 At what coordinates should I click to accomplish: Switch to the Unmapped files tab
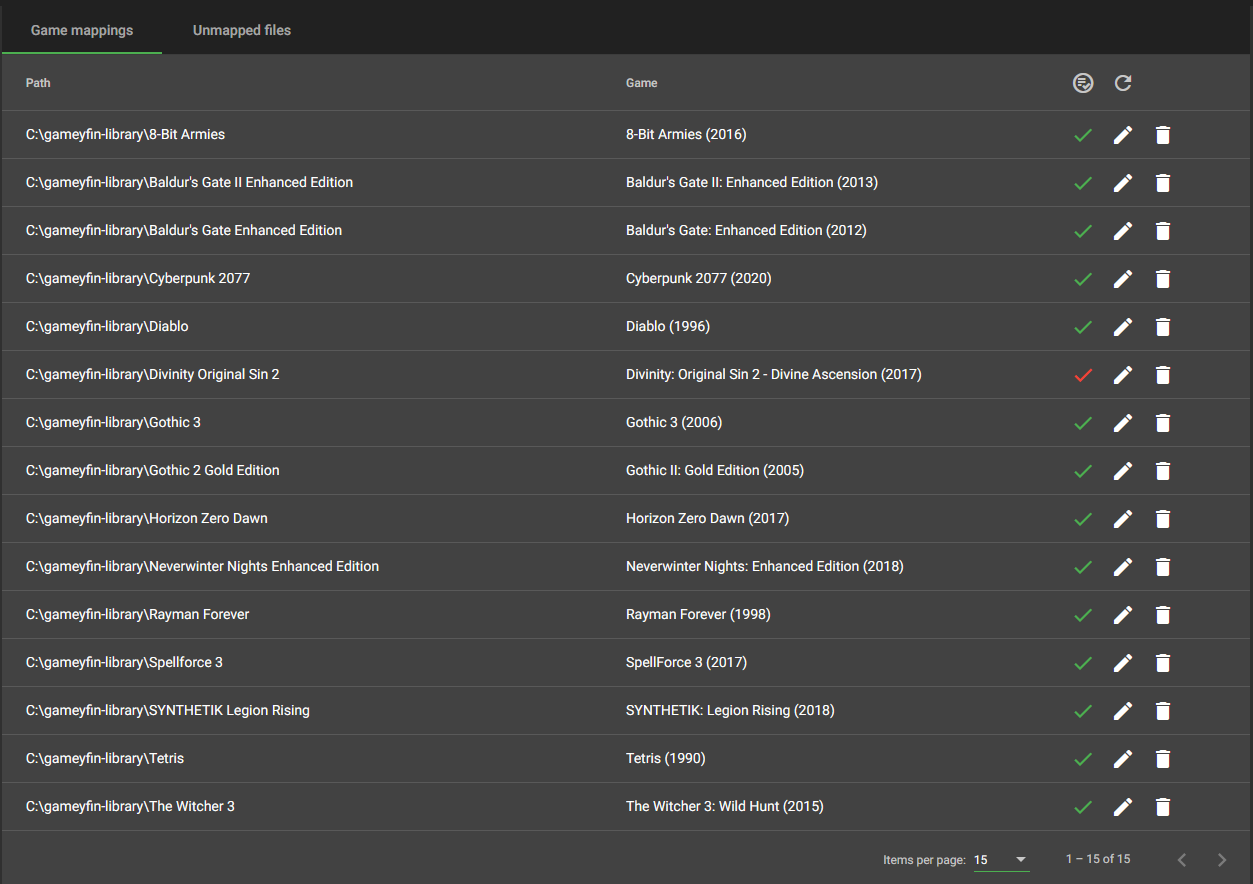pos(242,30)
